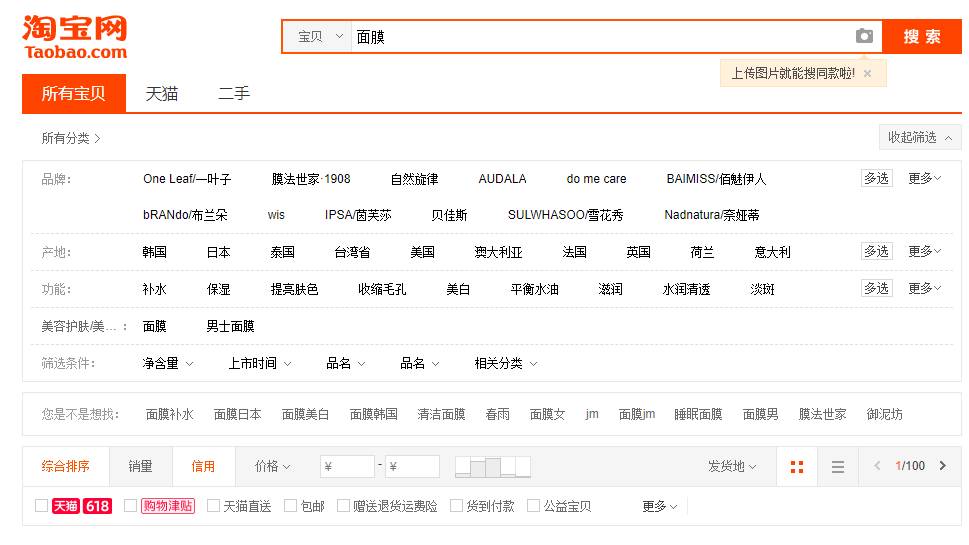Filter by brand AUDALA
The width and height of the screenshot is (969, 545).
click(x=502, y=179)
